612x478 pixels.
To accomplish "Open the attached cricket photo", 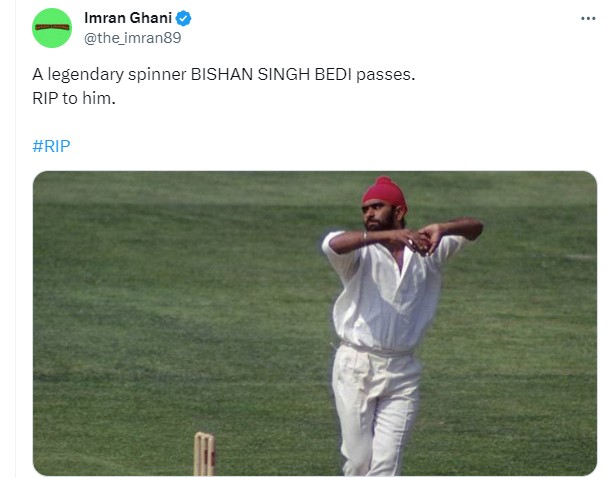I will 314,322.
